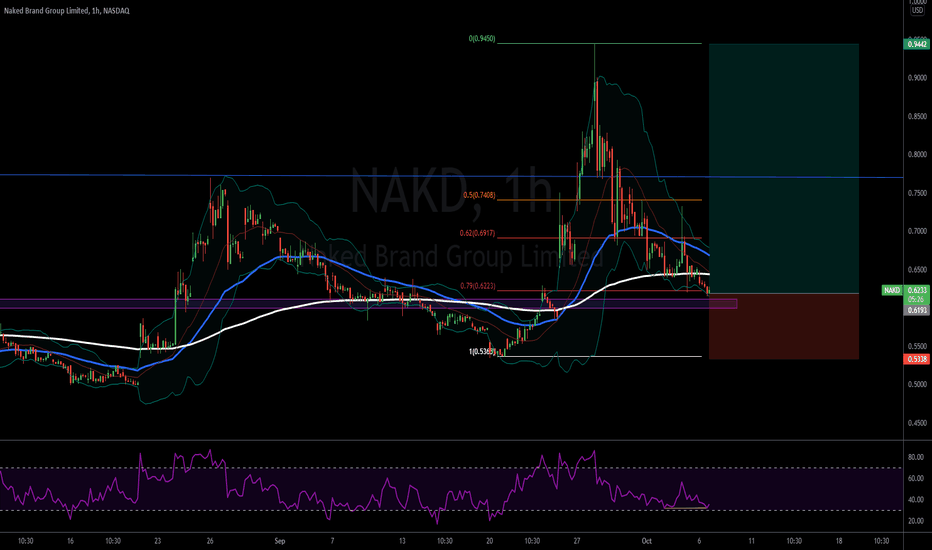Screen dimensions: 932x550
Task: Click the 20.00 RSI axis value
Action: [916, 521]
